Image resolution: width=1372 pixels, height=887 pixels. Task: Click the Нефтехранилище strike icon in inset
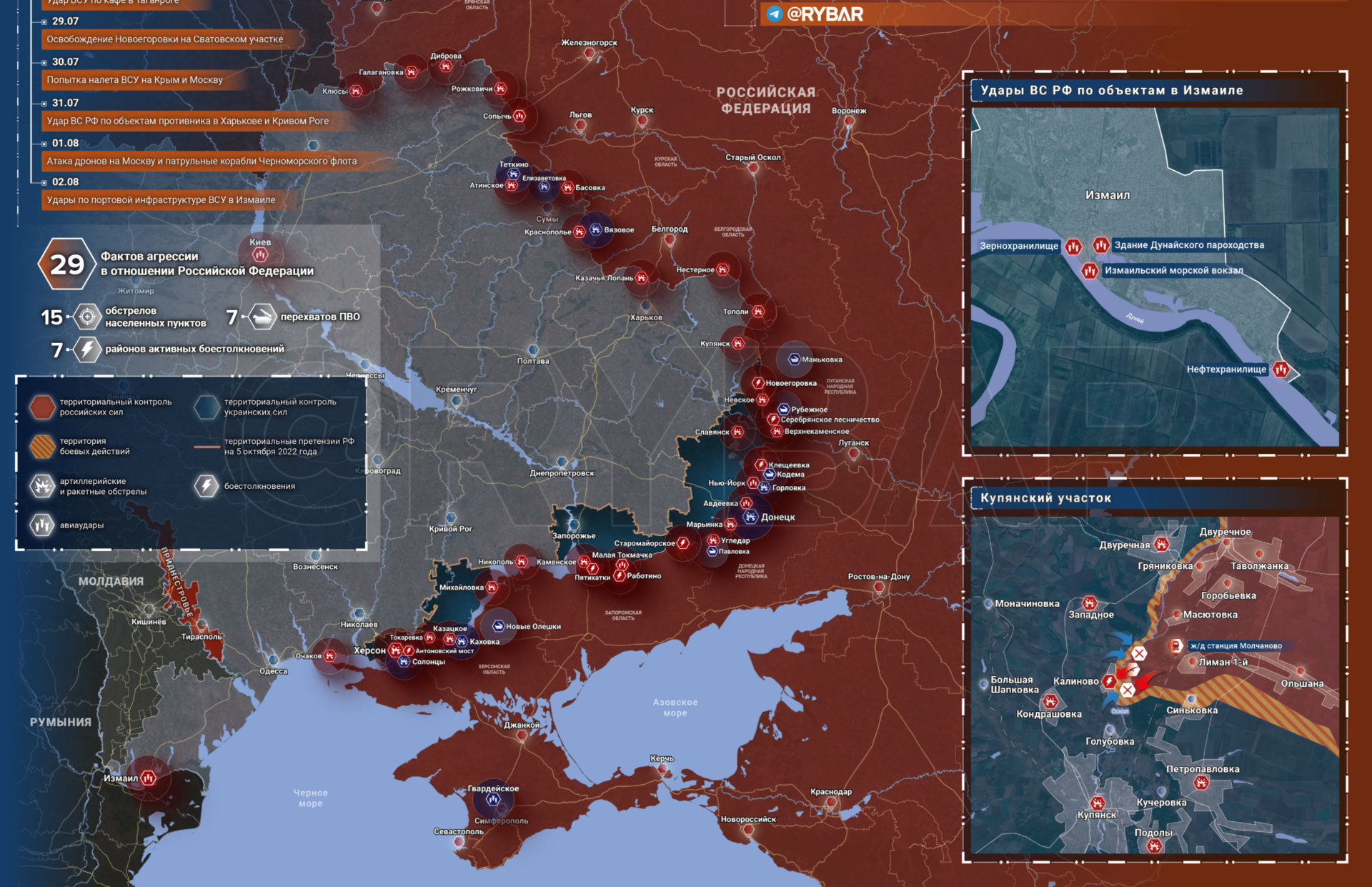pos(1281,369)
